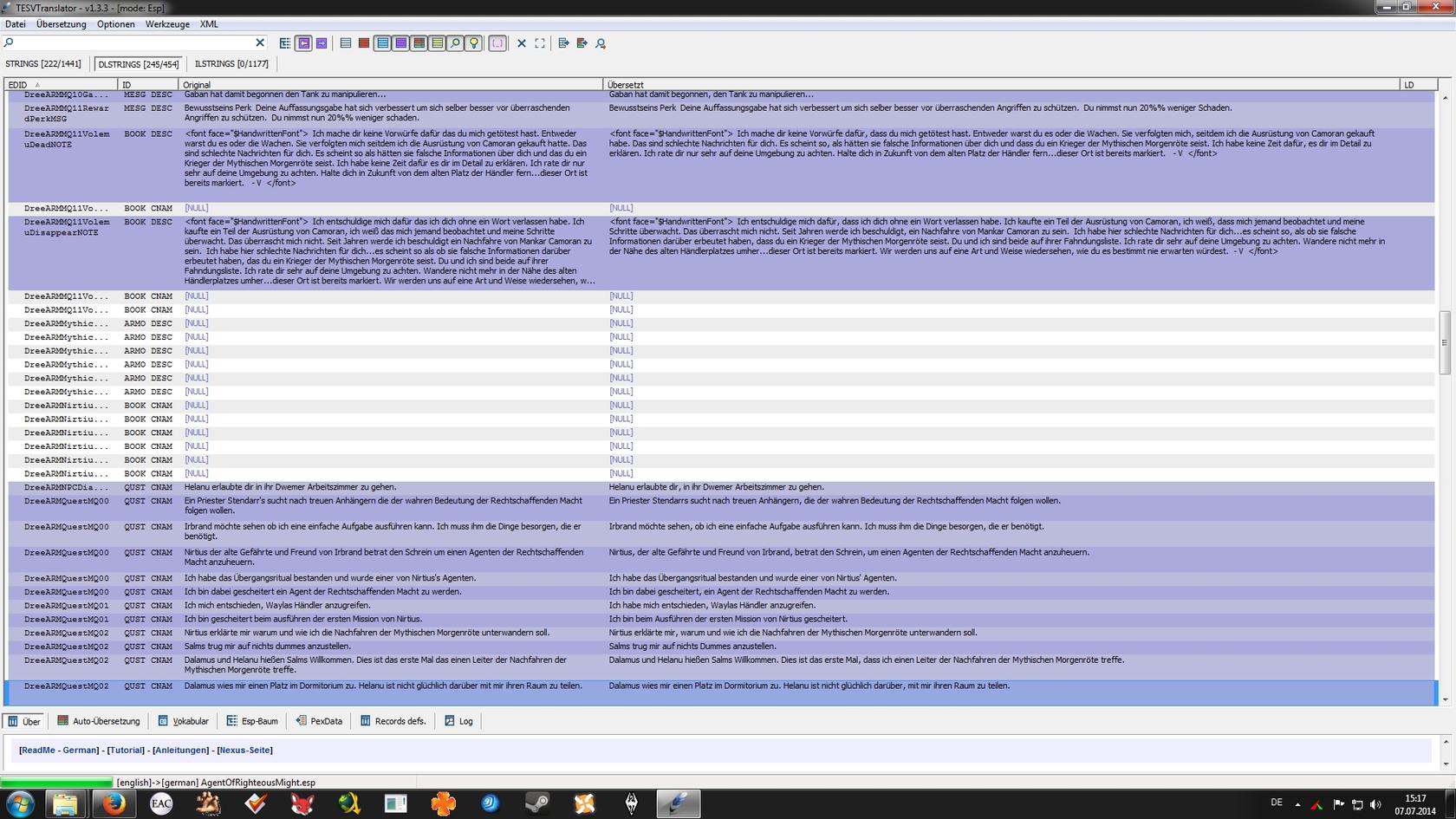
Task: Click the user search icon in toolbar
Action: point(601,43)
